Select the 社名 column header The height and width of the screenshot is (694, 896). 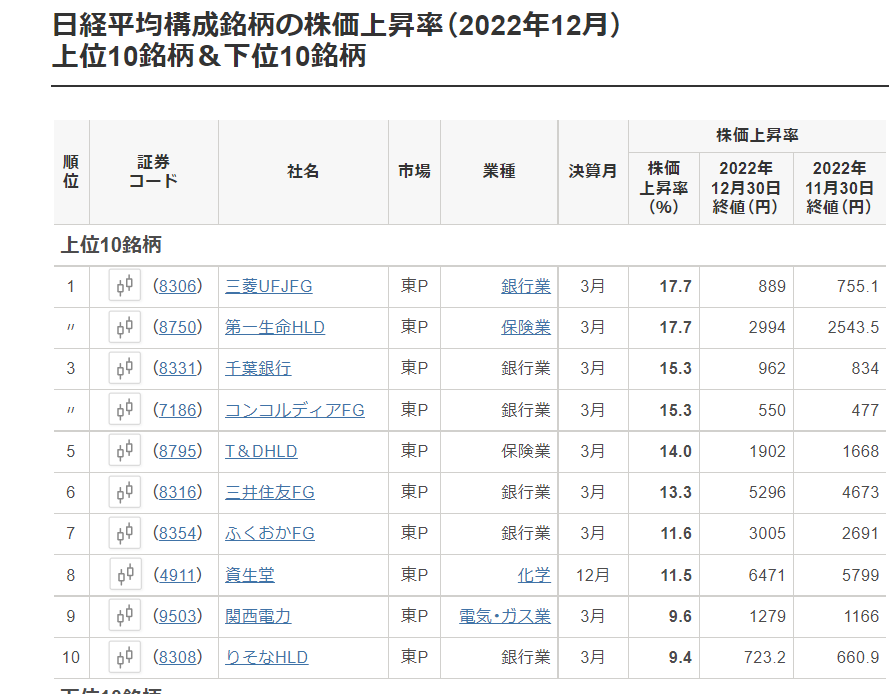(303, 171)
